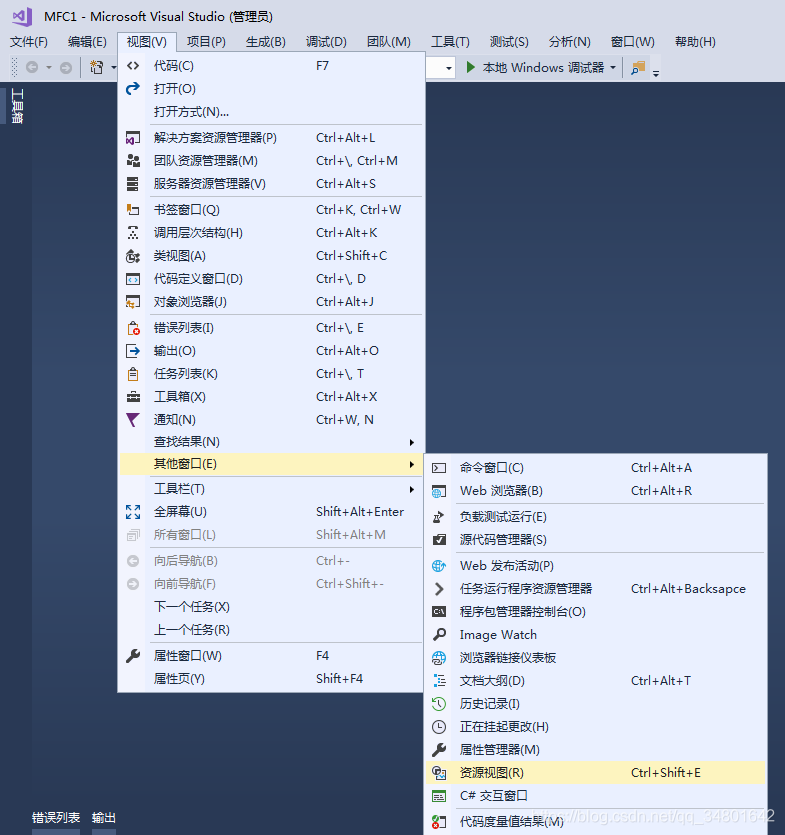Click the Visual Studio logo in title bar

click(22, 17)
